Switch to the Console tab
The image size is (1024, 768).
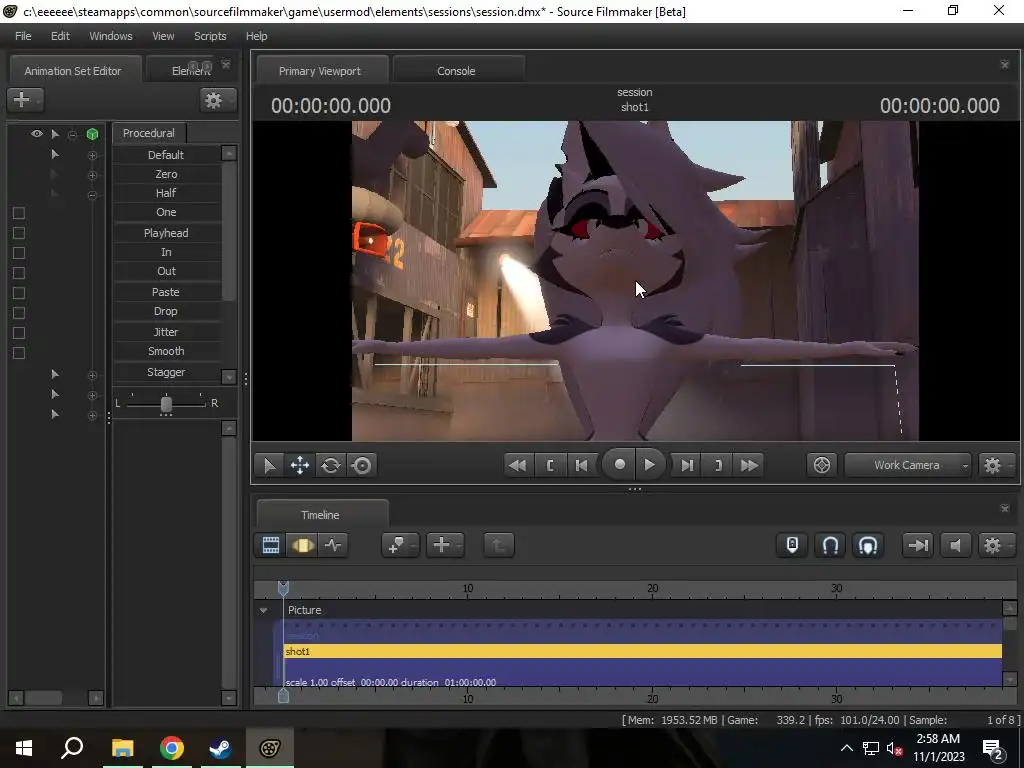pos(456,71)
